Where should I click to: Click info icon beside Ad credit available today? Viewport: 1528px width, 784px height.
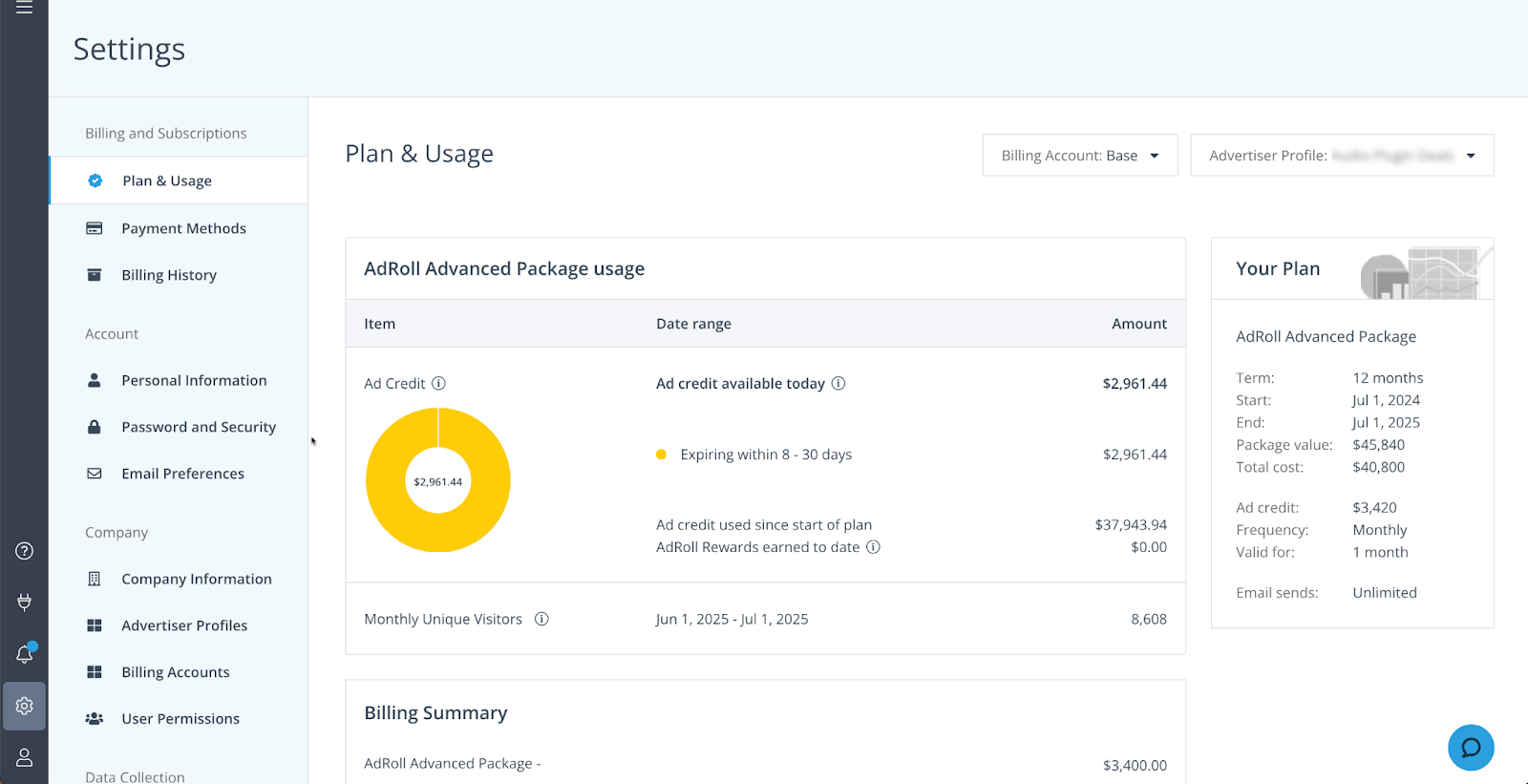click(838, 383)
